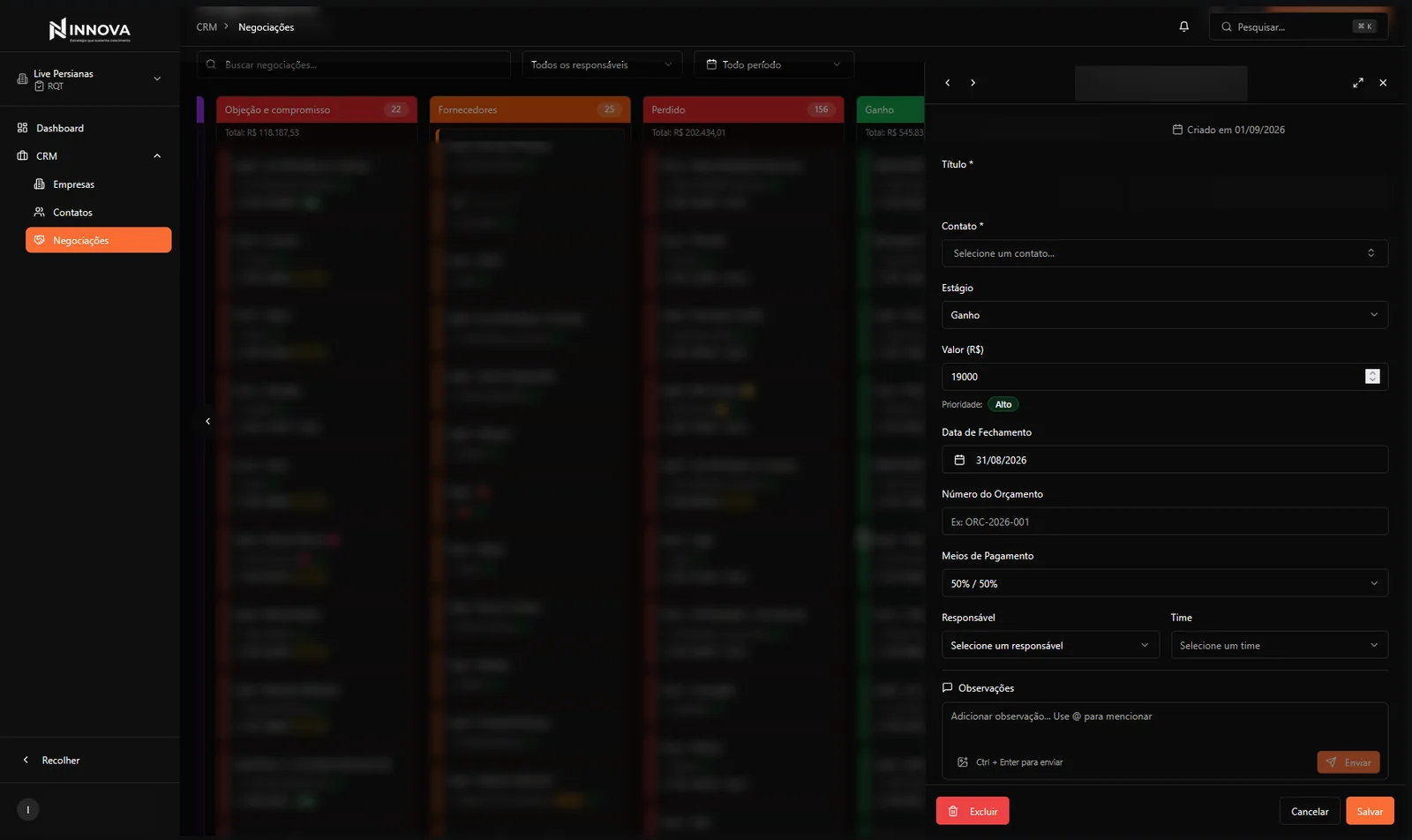The image size is (1412, 840).
Task: Click the calendar icon in Data de Fechamento
Action: (x=959, y=460)
